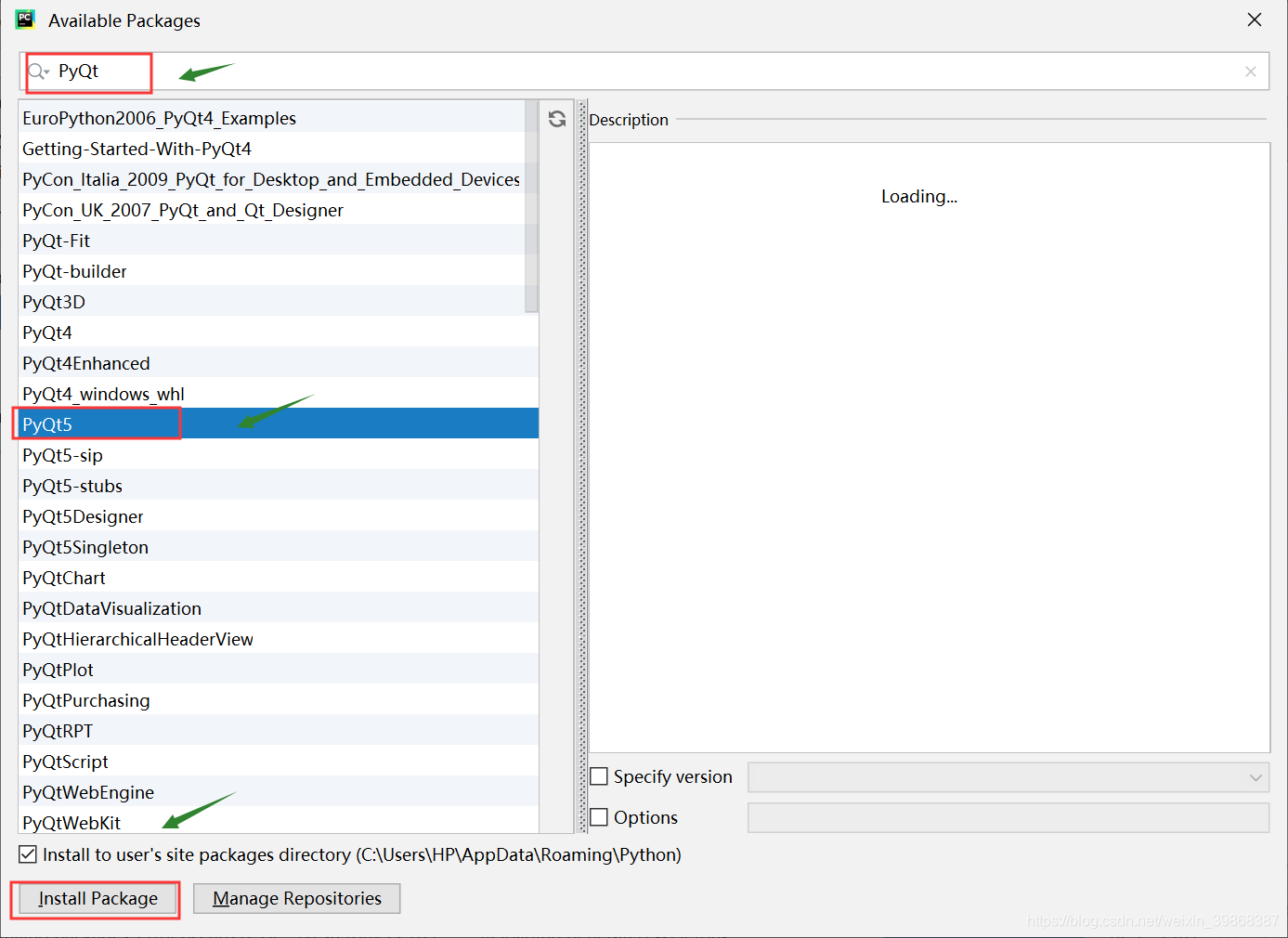Viewport: 1288px width, 938px height.
Task: Enable the Options checkbox
Action: (600, 817)
